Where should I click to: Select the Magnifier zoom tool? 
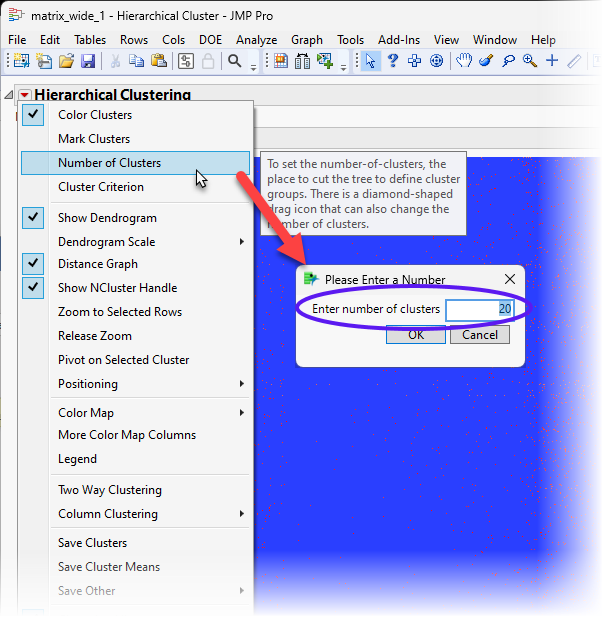(x=530, y=61)
